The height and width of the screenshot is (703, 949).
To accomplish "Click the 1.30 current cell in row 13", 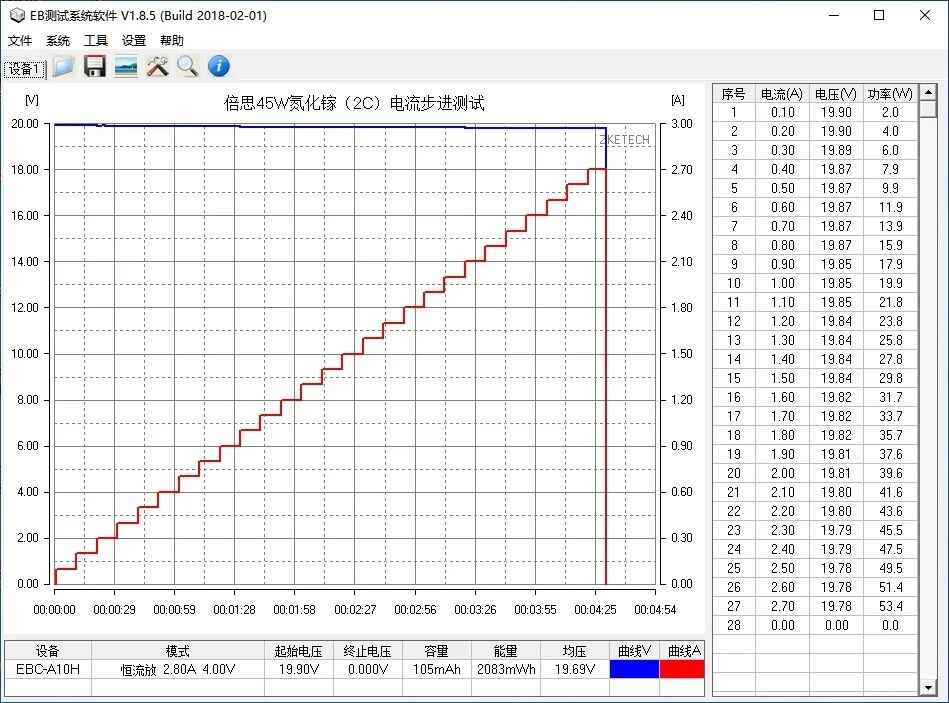I will coord(782,340).
